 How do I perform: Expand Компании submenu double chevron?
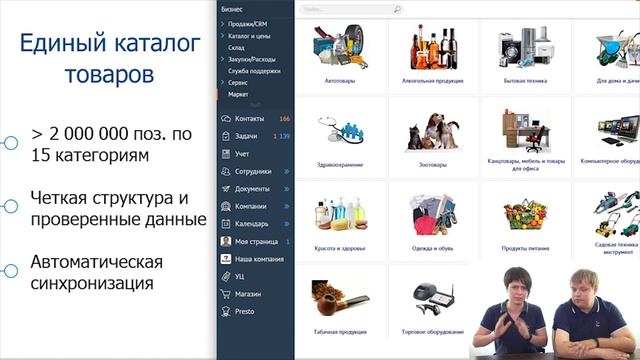[x=287, y=207]
